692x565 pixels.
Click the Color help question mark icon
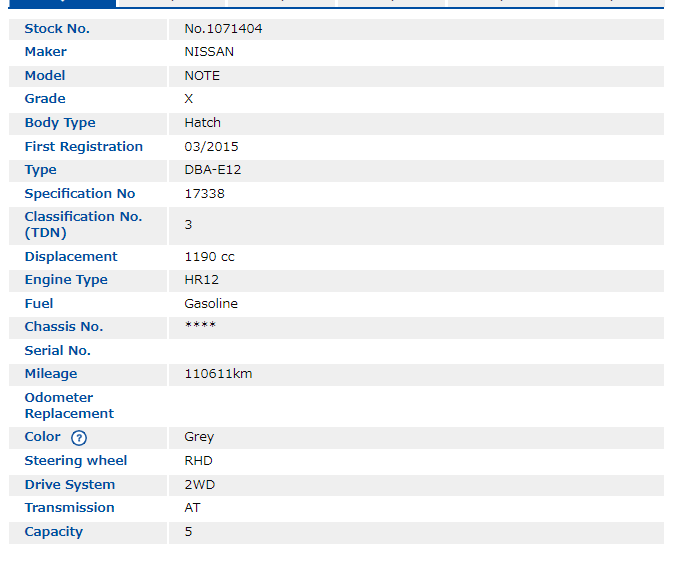coord(79,438)
